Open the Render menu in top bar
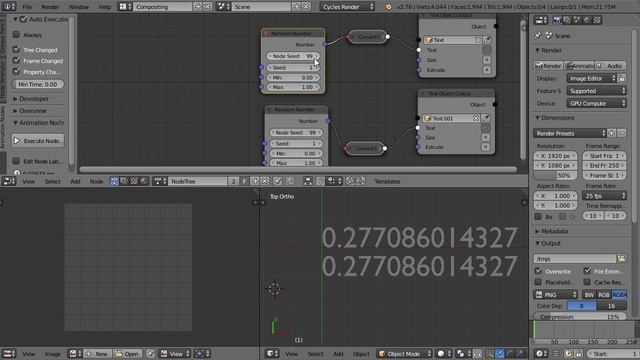 click(50, 7)
